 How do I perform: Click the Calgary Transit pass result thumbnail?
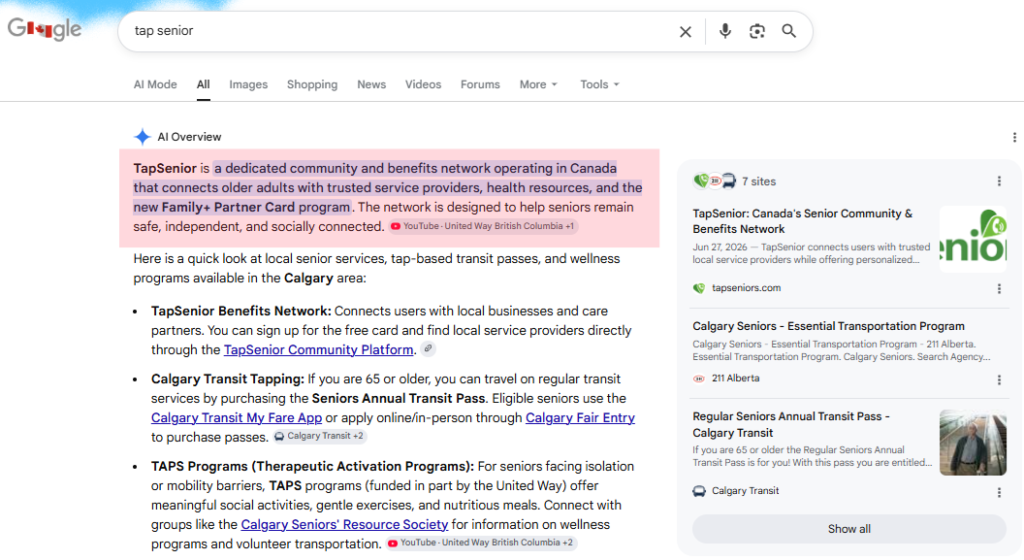[972, 443]
